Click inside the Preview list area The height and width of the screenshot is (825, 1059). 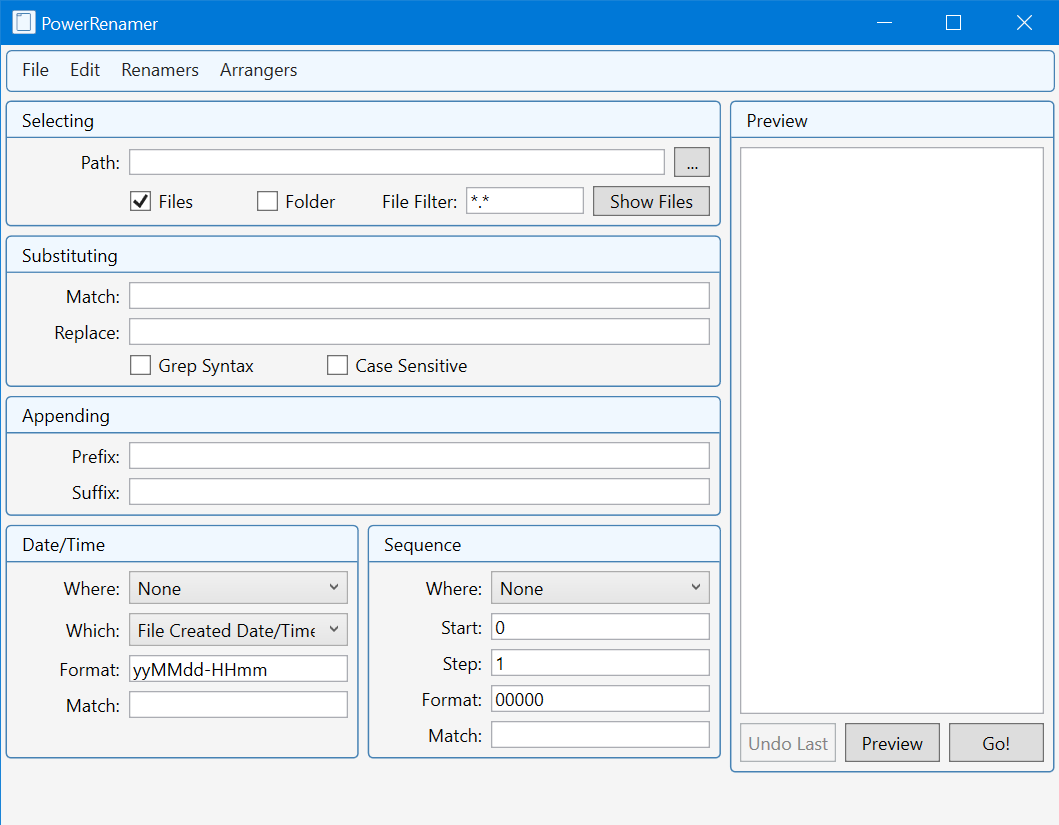[x=892, y=431]
